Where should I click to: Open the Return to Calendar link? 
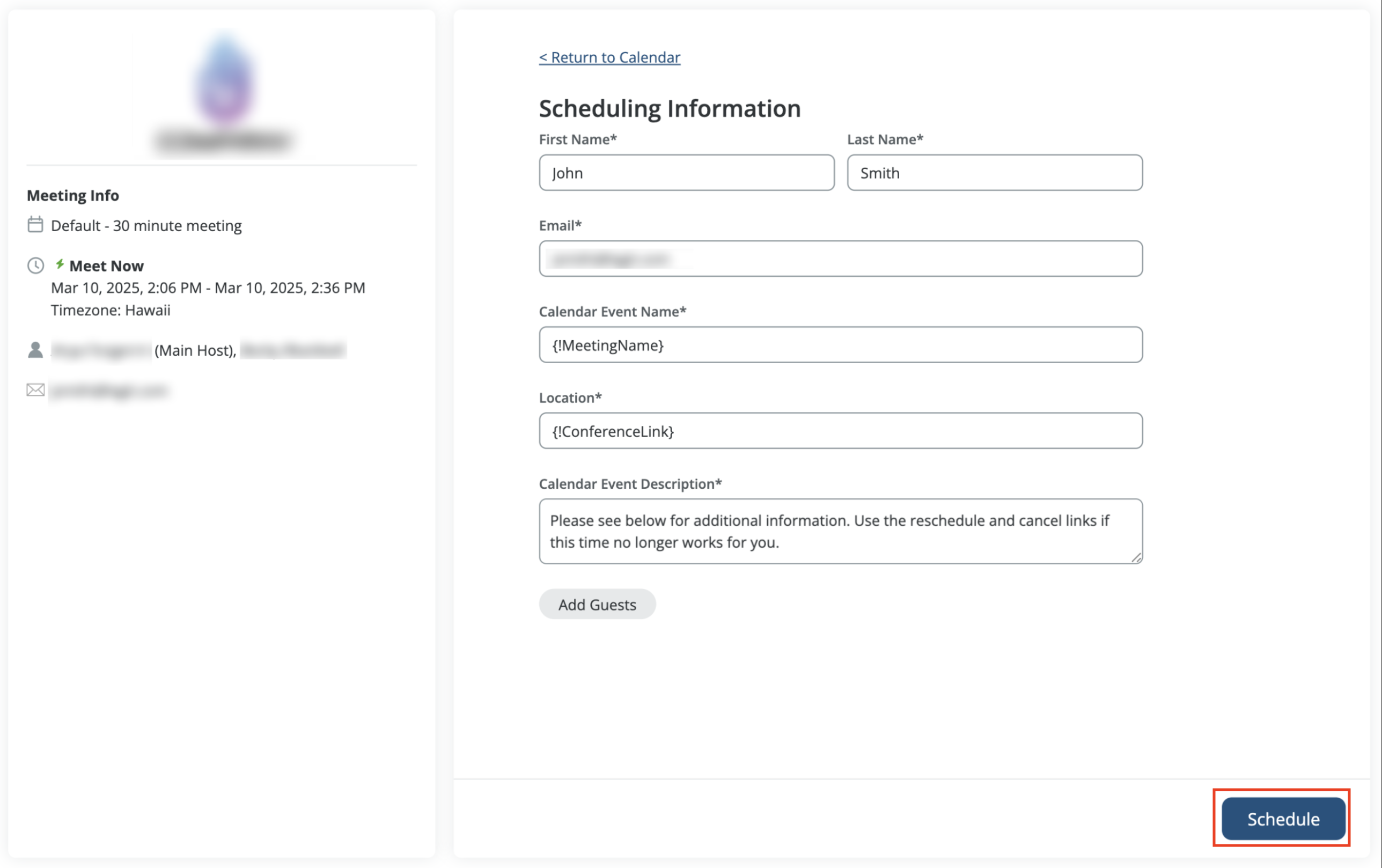pyautogui.click(x=609, y=57)
